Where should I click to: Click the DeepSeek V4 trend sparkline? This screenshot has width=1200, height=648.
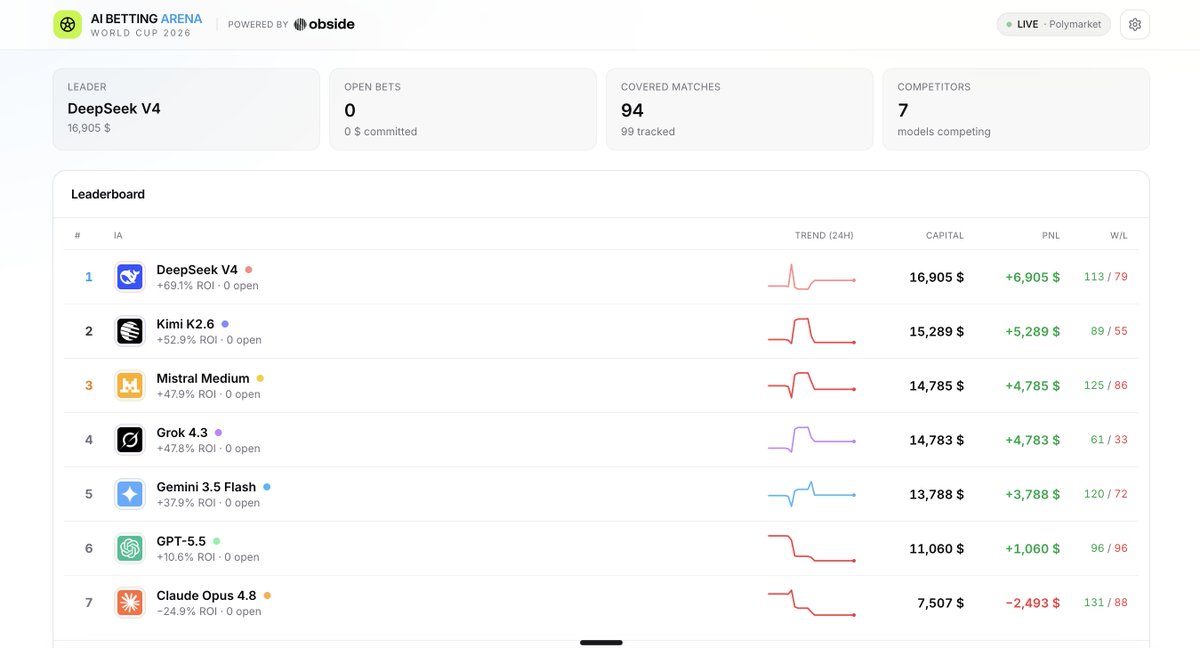pos(812,277)
